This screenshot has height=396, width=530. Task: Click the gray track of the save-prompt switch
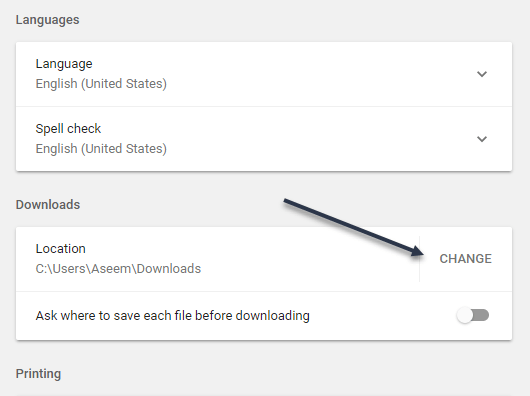coord(482,316)
